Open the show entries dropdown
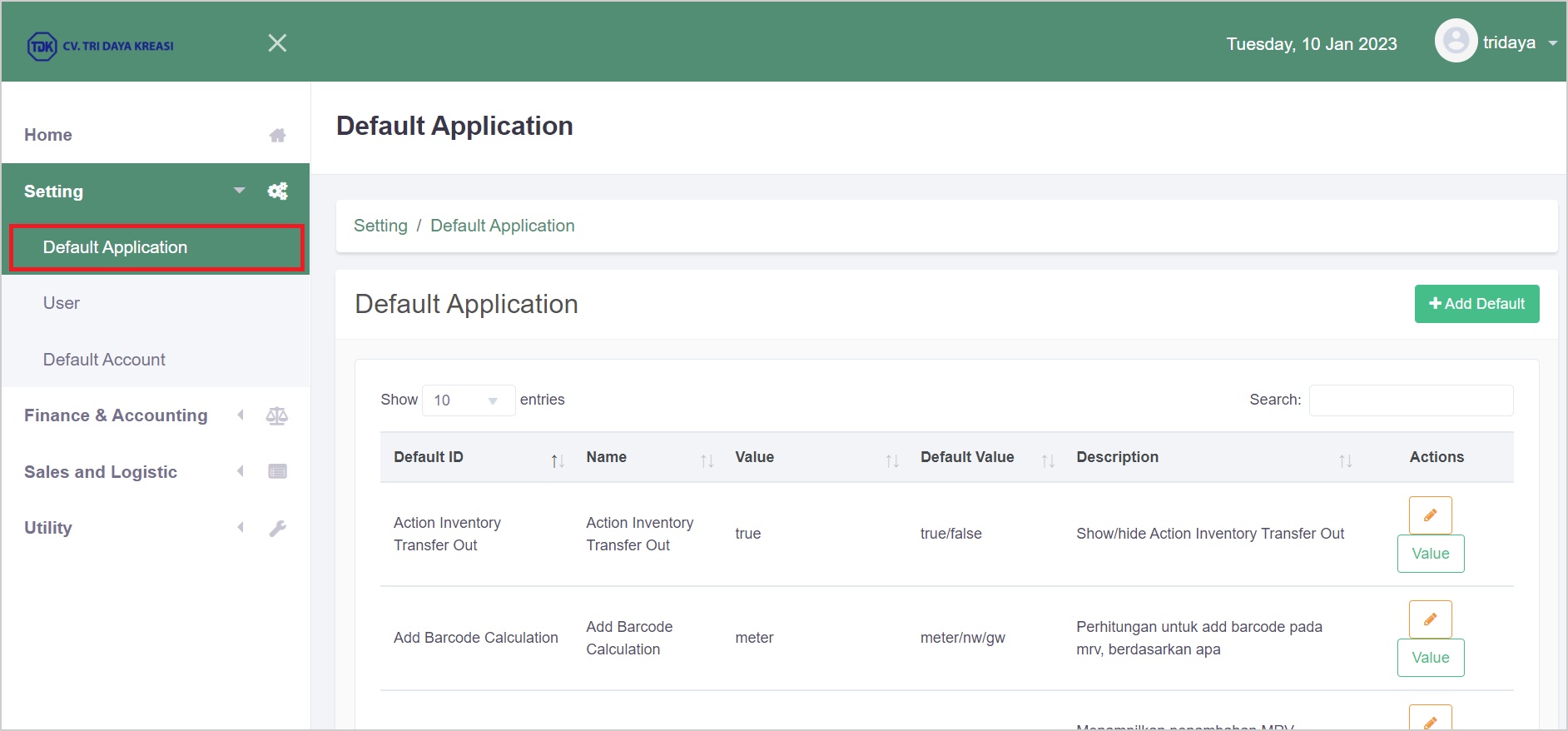 tap(468, 400)
